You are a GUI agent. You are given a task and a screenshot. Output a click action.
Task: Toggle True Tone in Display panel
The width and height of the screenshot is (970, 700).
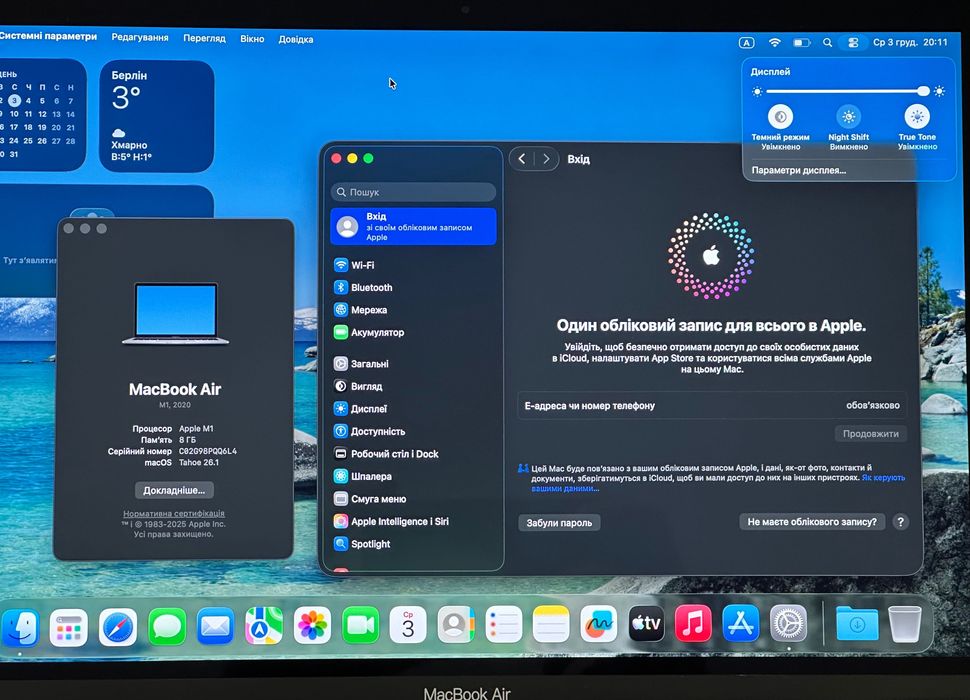coord(917,117)
